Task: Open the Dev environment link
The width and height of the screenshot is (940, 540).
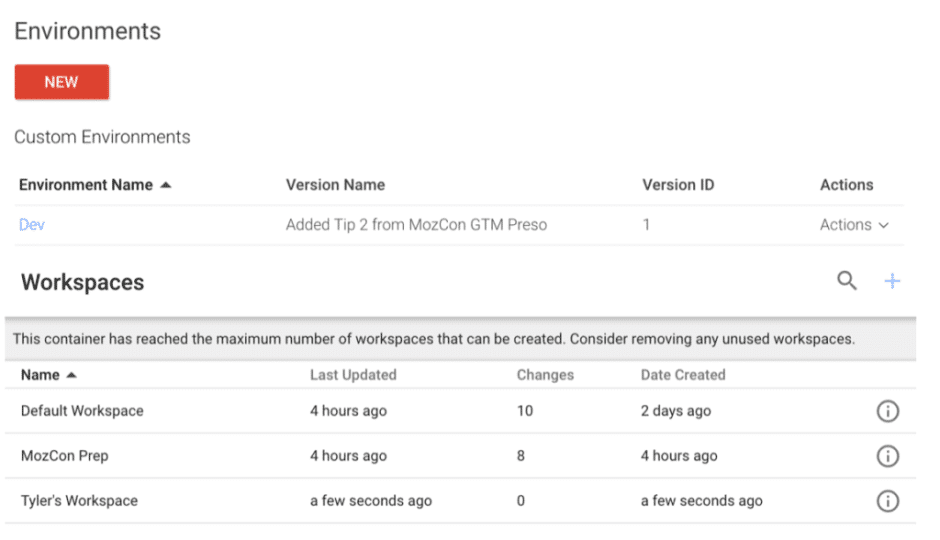Action: tap(32, 225)
